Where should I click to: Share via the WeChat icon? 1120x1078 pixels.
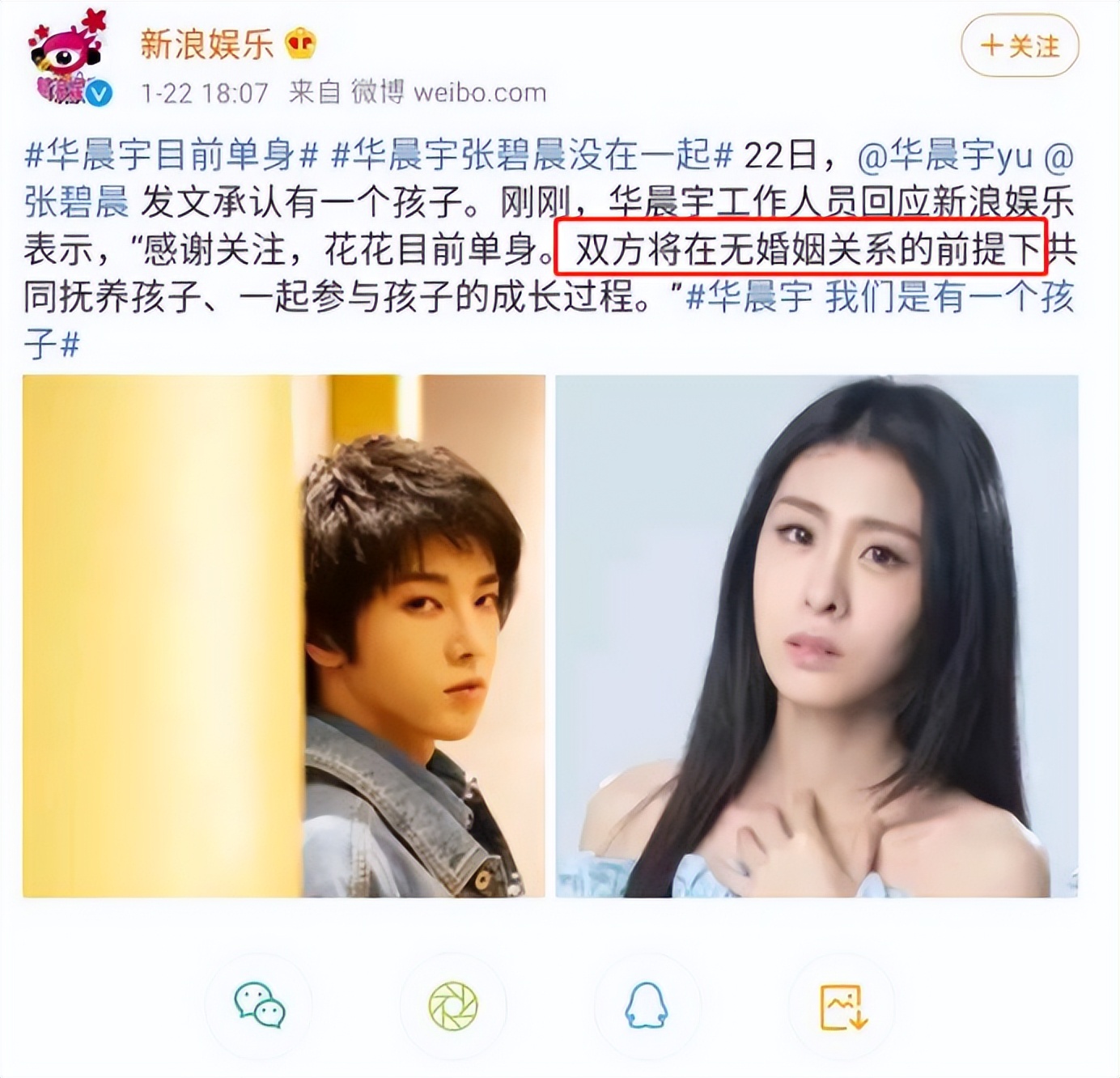point(259,1006)
